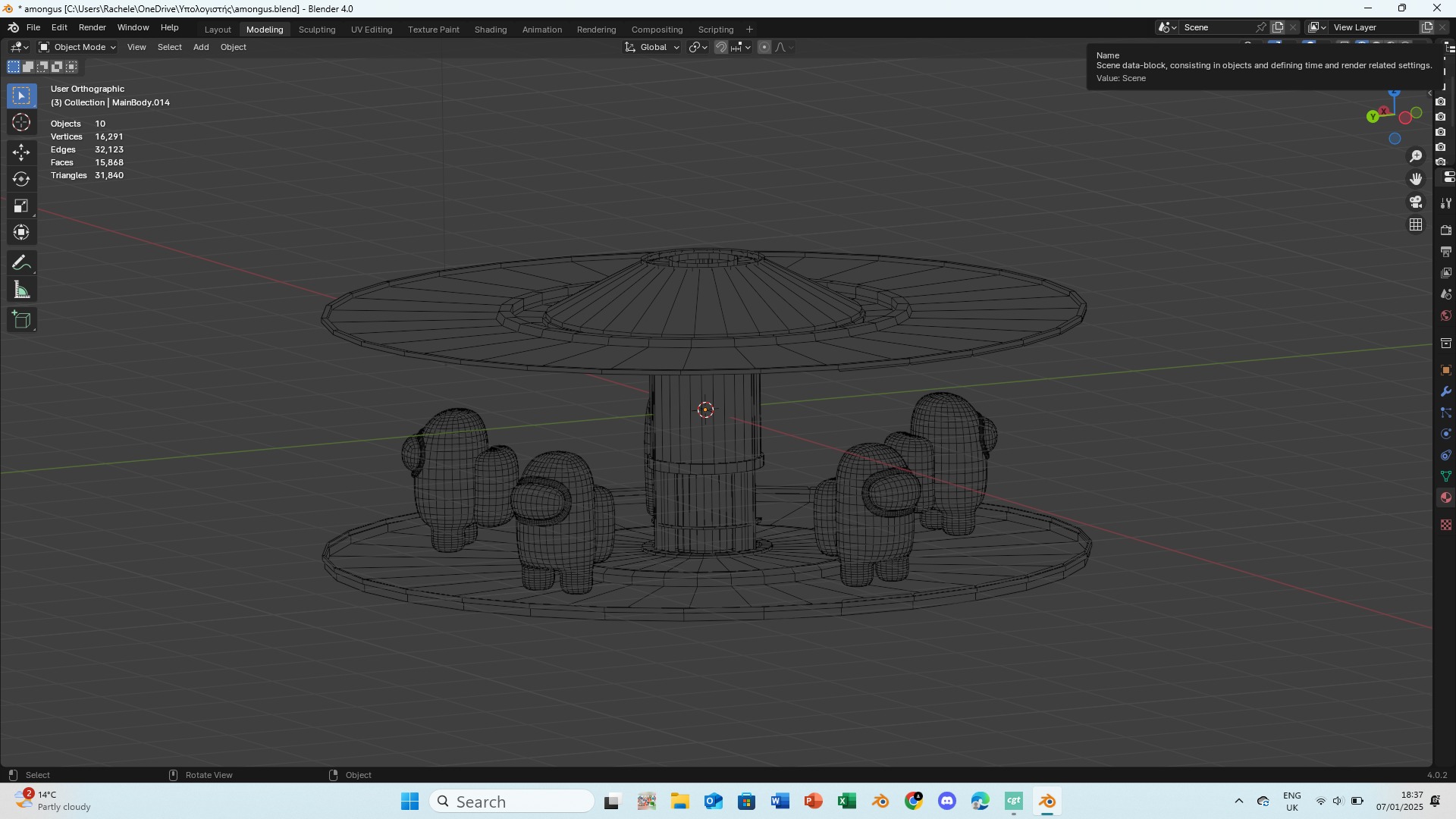Open the Render properties tab

(x=1446, y=230)
